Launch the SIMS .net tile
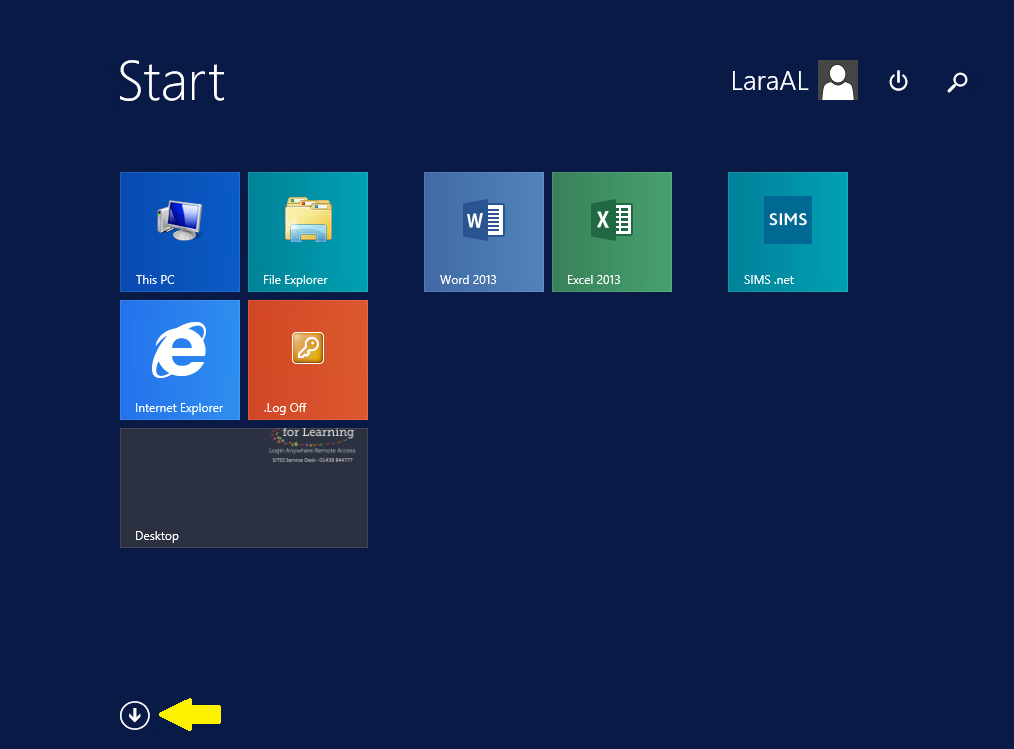The image size is (1014, 749). [x=788, y=232]
